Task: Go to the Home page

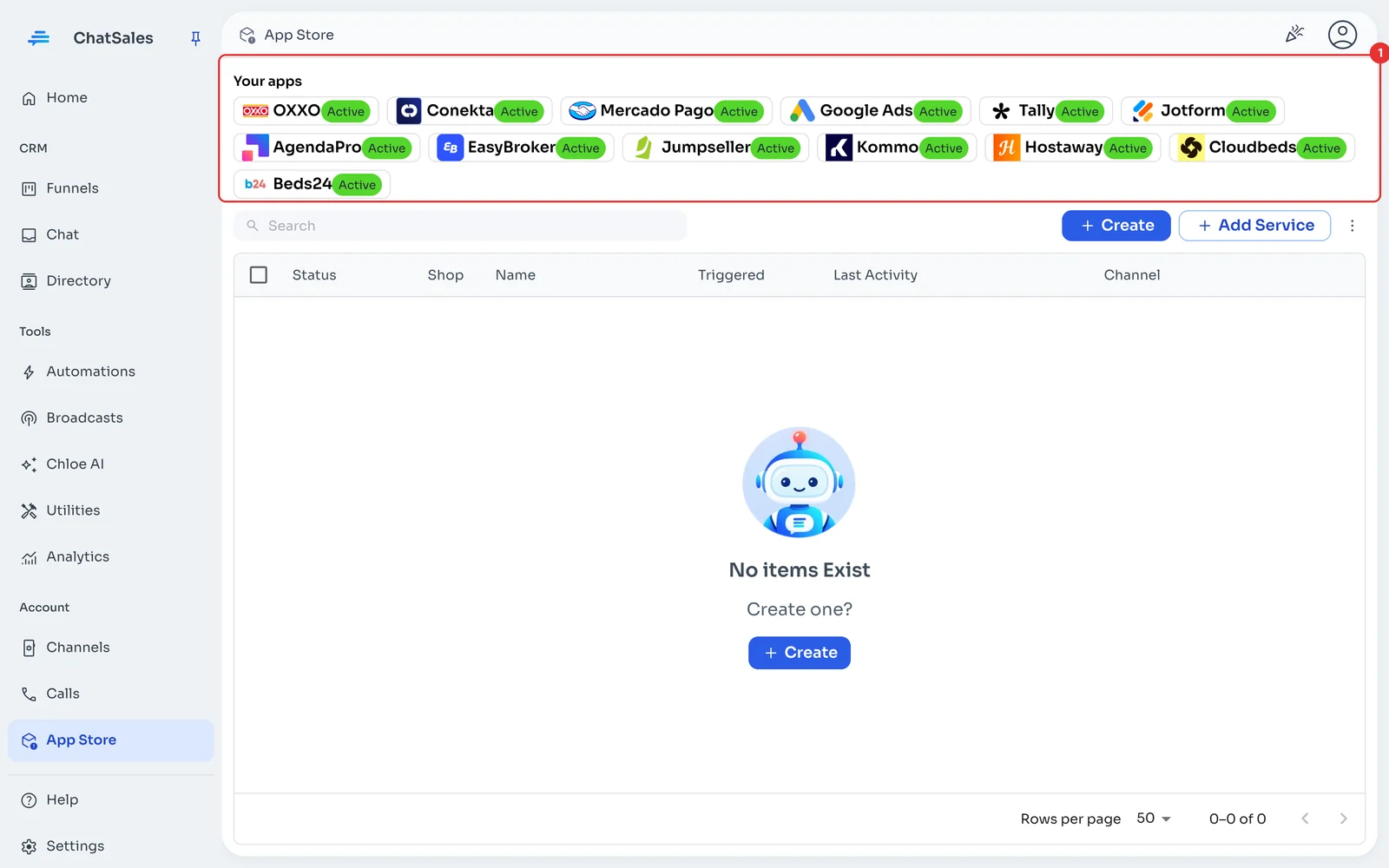Action: click(111, 98)
